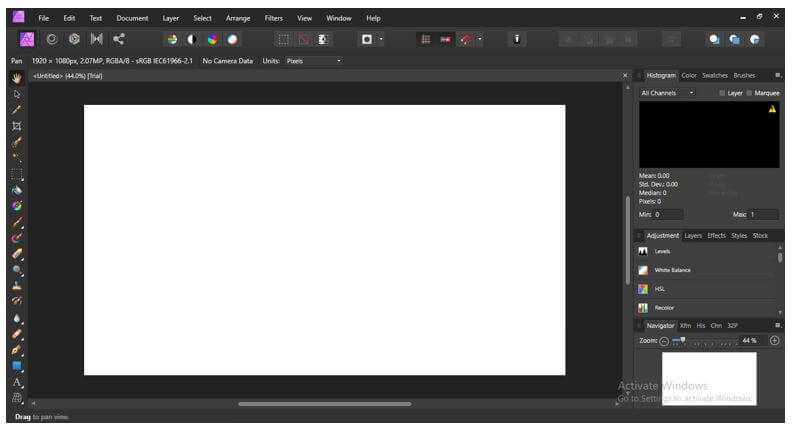Screen dimensions: 804x433
Task: Choose the Flood Select magic wand tool
Action: [17, 158]
